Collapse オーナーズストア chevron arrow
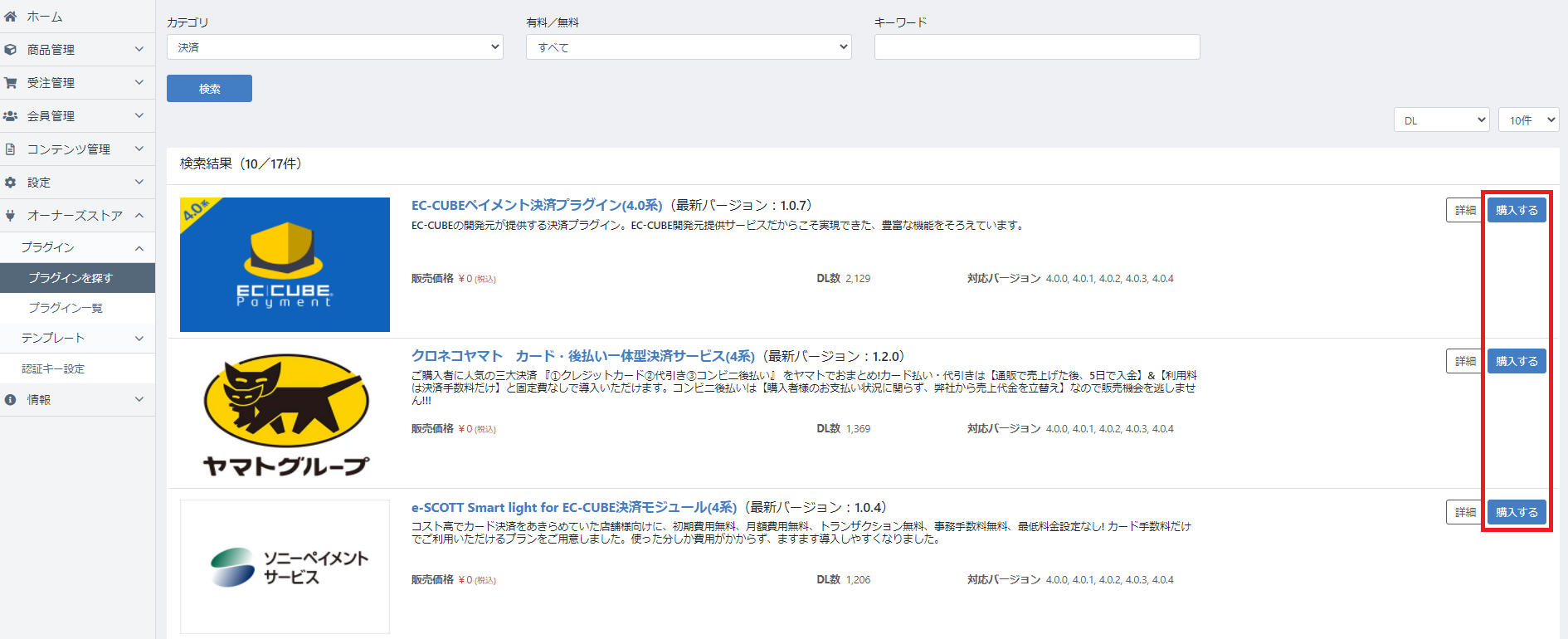The width and height of the screenshot is (1568, 639). coord(139,216)
